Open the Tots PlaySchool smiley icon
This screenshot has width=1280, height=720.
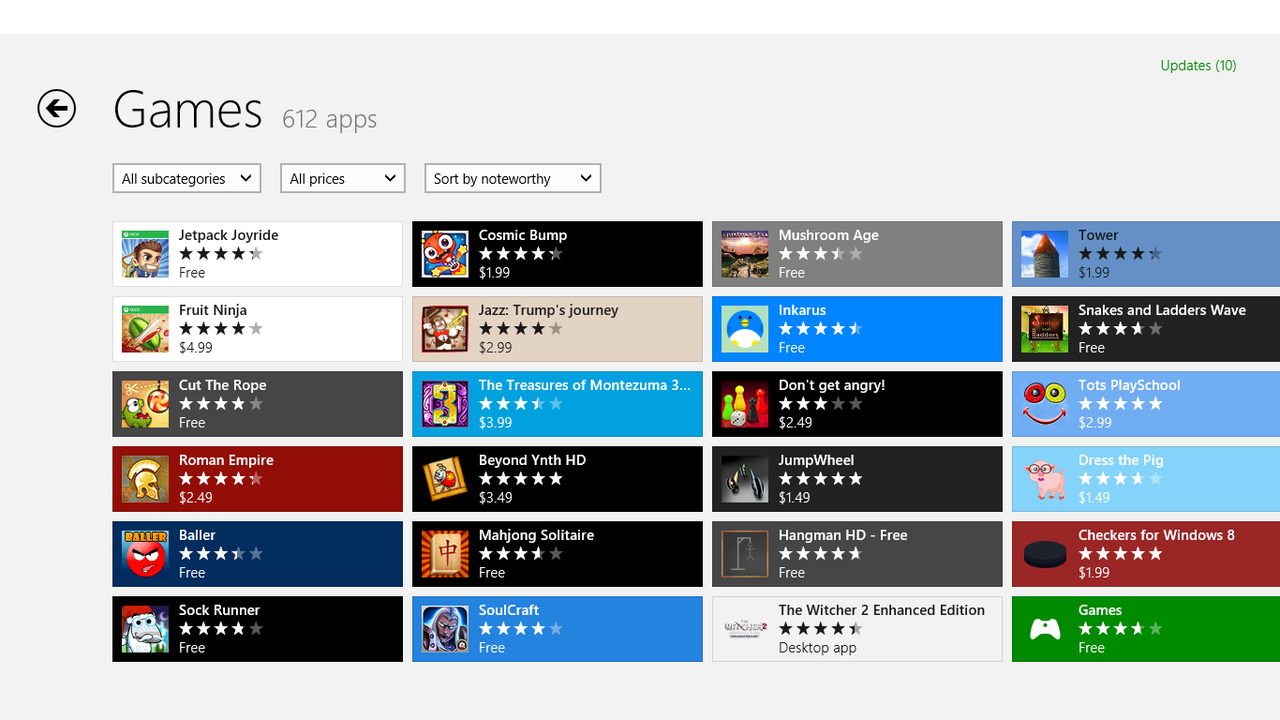[1045, 404]
